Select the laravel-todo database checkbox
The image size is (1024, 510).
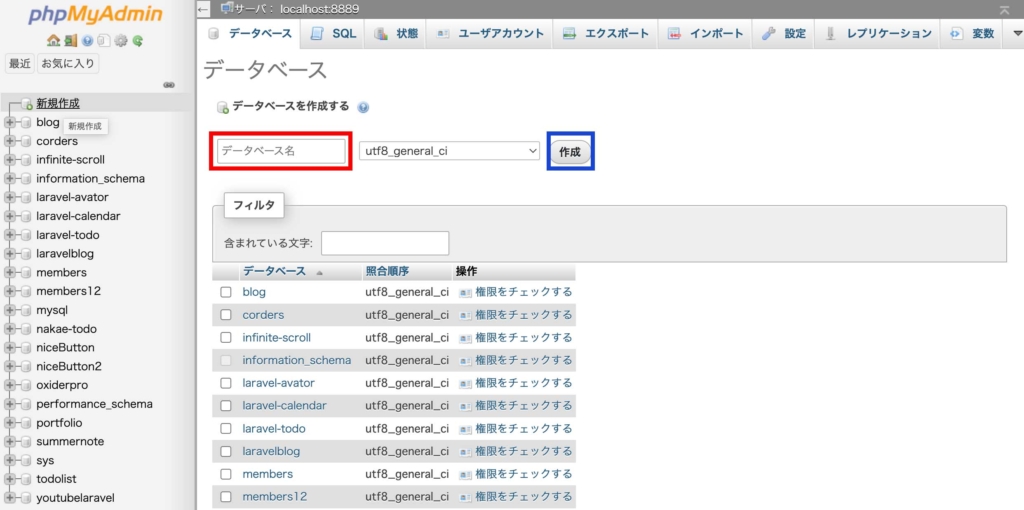226,429
